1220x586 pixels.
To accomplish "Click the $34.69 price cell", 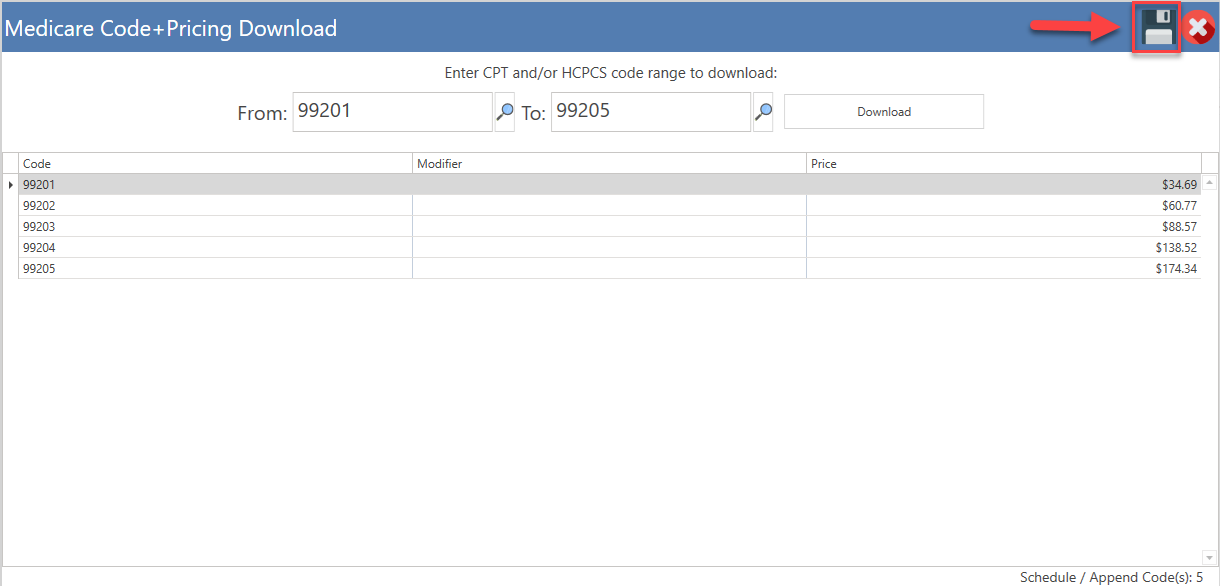I will 1004,185.
